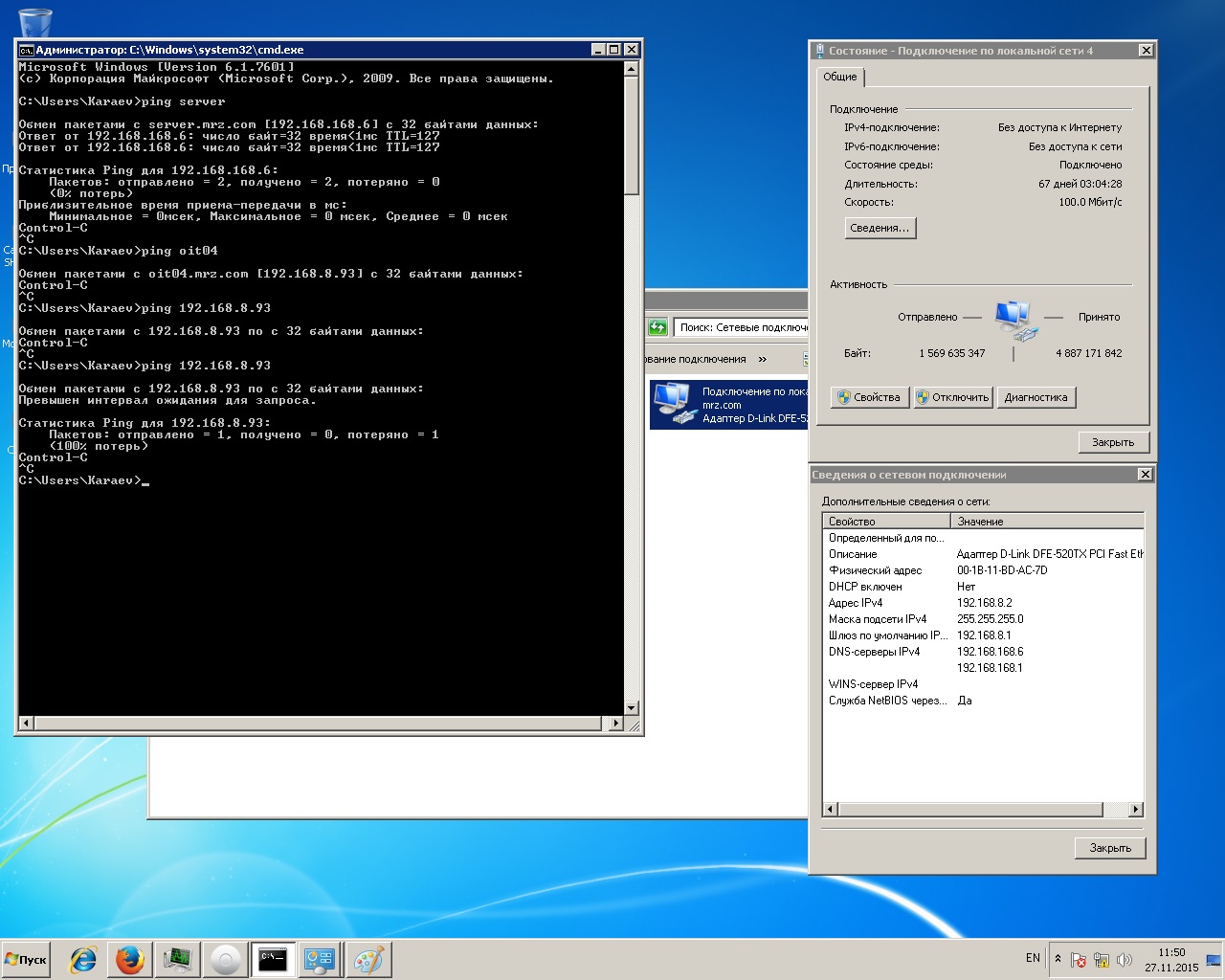
Task: Click the Отключить button
Action: (952, 397)
